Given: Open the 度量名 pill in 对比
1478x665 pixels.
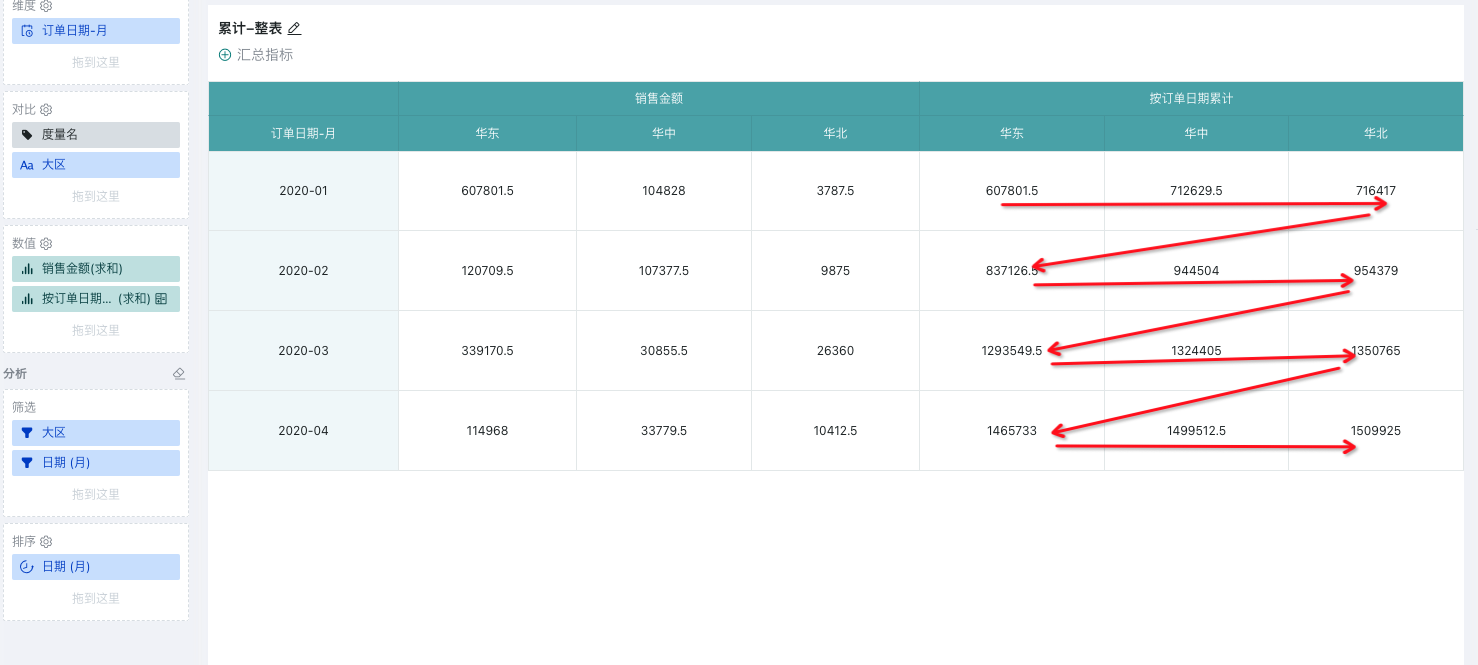Looking at the screenshot, I should tap(96, 135).
